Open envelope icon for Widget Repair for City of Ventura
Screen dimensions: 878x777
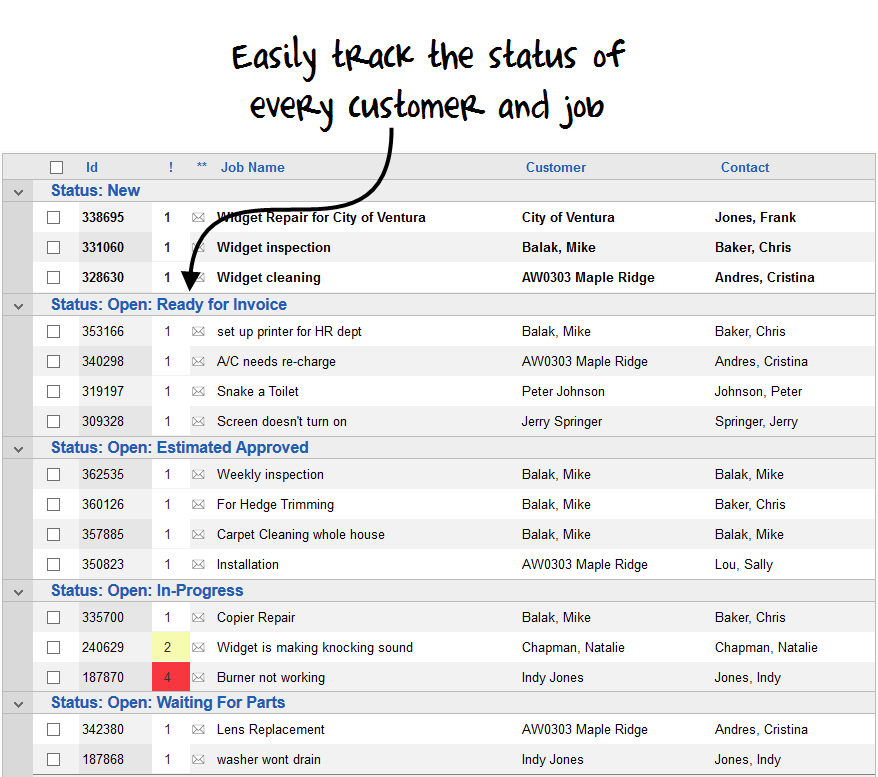point(198,217)
